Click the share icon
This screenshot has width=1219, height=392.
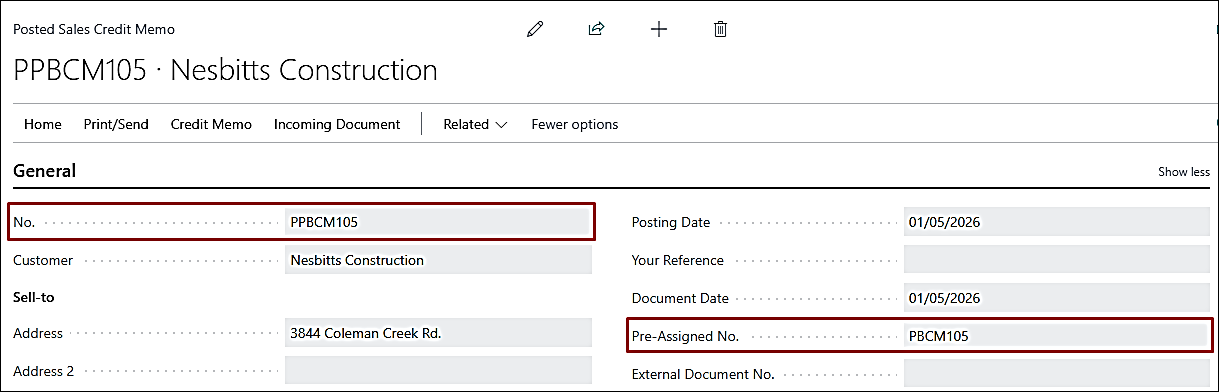coord(596,29)
